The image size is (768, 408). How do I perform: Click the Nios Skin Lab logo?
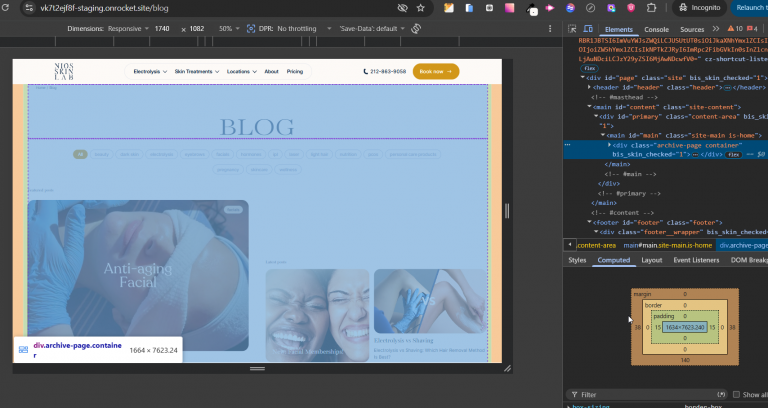(x=64, y=72)
